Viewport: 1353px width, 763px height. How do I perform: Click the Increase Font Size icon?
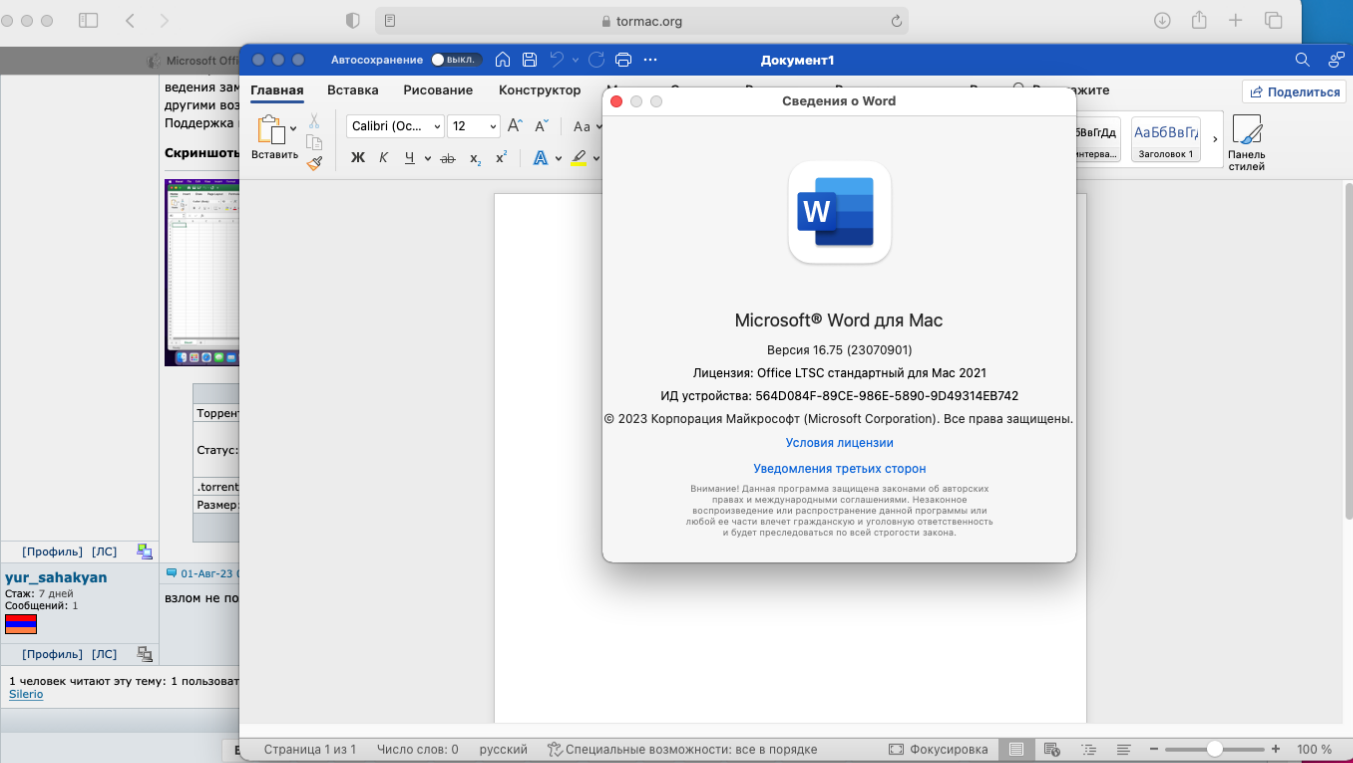point(515,126)
